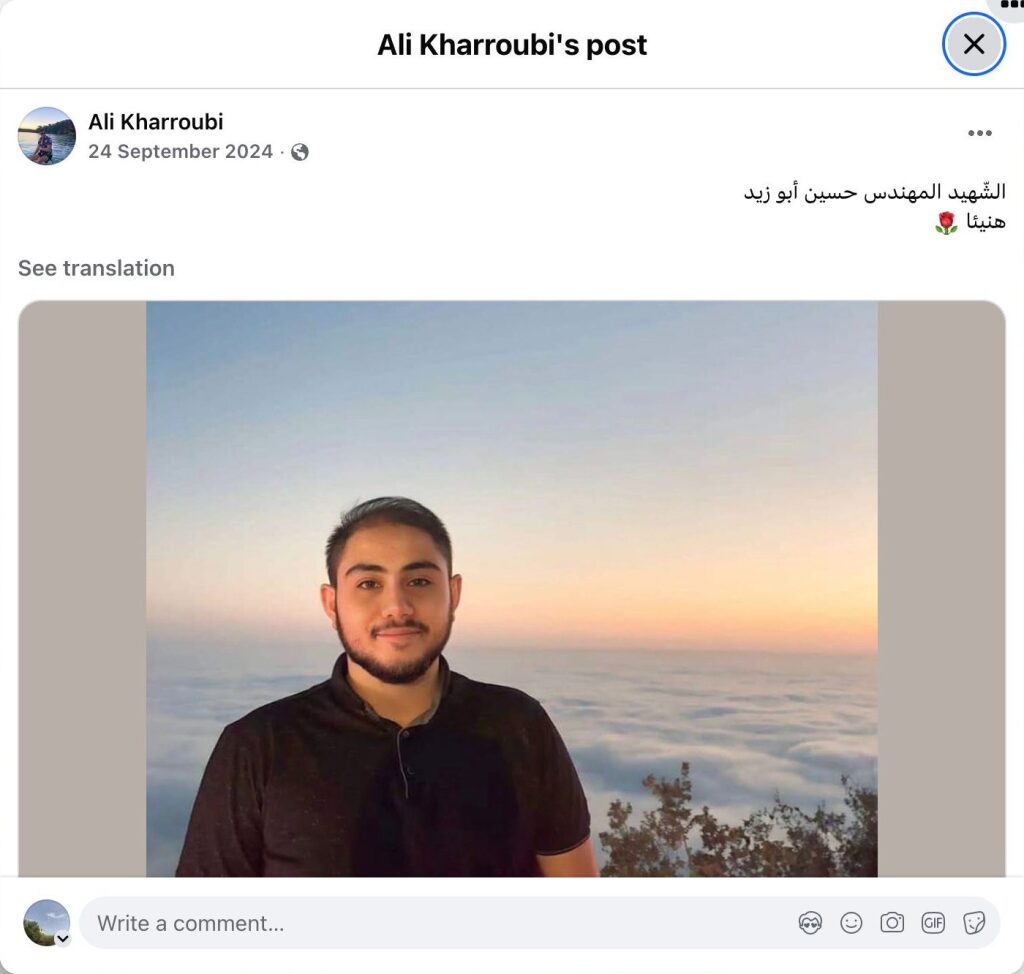Viewport: 1024px width, 974px height.
Task: Open the posted photo of the man
Action: [512, 589]
